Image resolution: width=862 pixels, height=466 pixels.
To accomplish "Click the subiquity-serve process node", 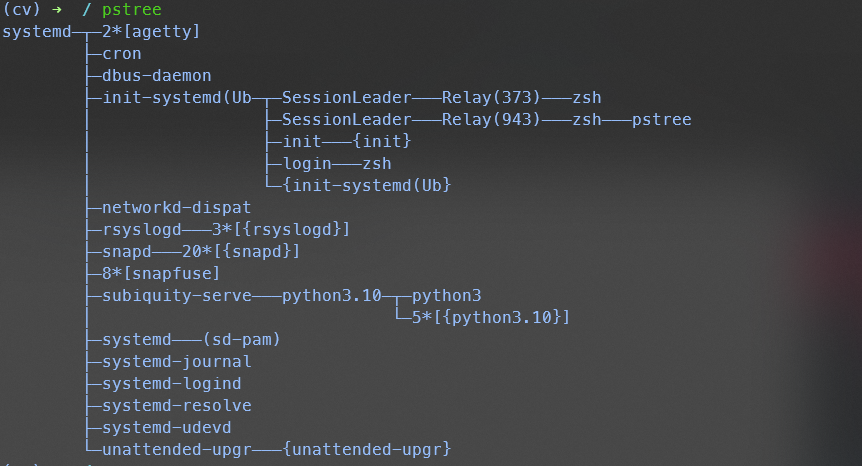I will (x=171, y=296).
